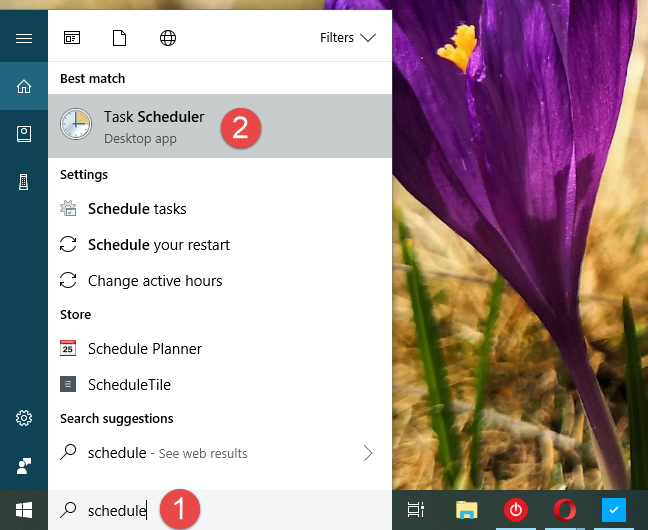
Task: Select the Home icon in the sidebar
Action: pos(24,87)
